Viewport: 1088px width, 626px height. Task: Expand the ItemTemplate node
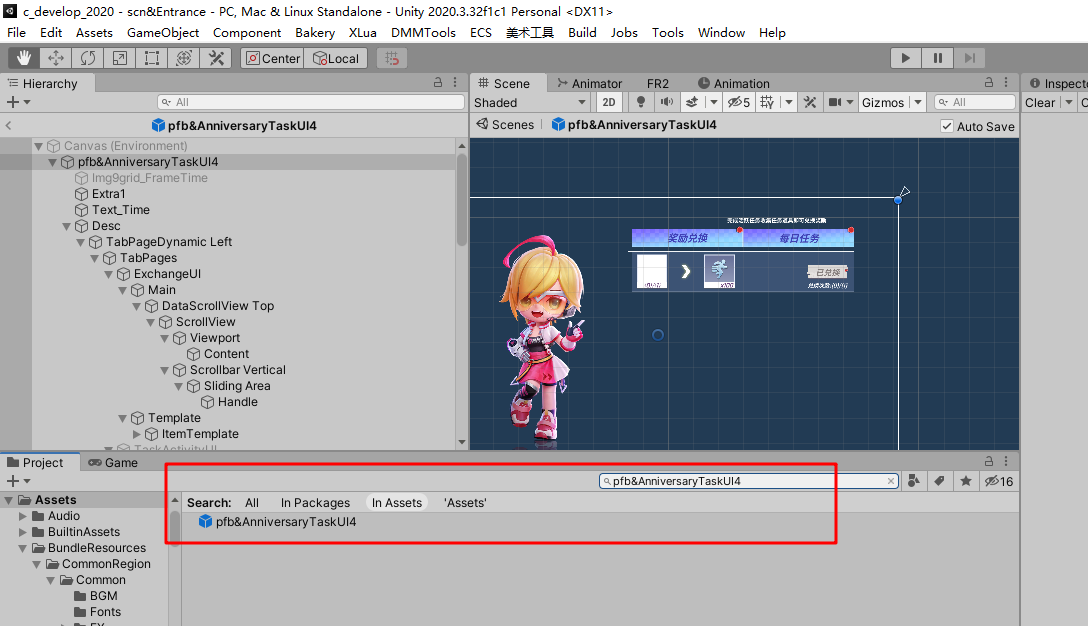137,434
